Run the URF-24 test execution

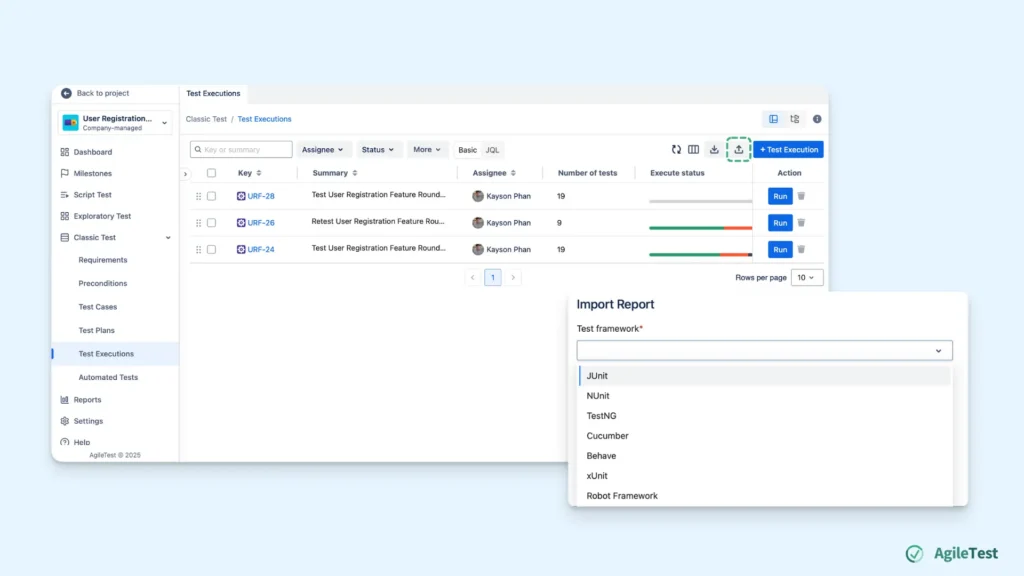[x=780, y=249]
